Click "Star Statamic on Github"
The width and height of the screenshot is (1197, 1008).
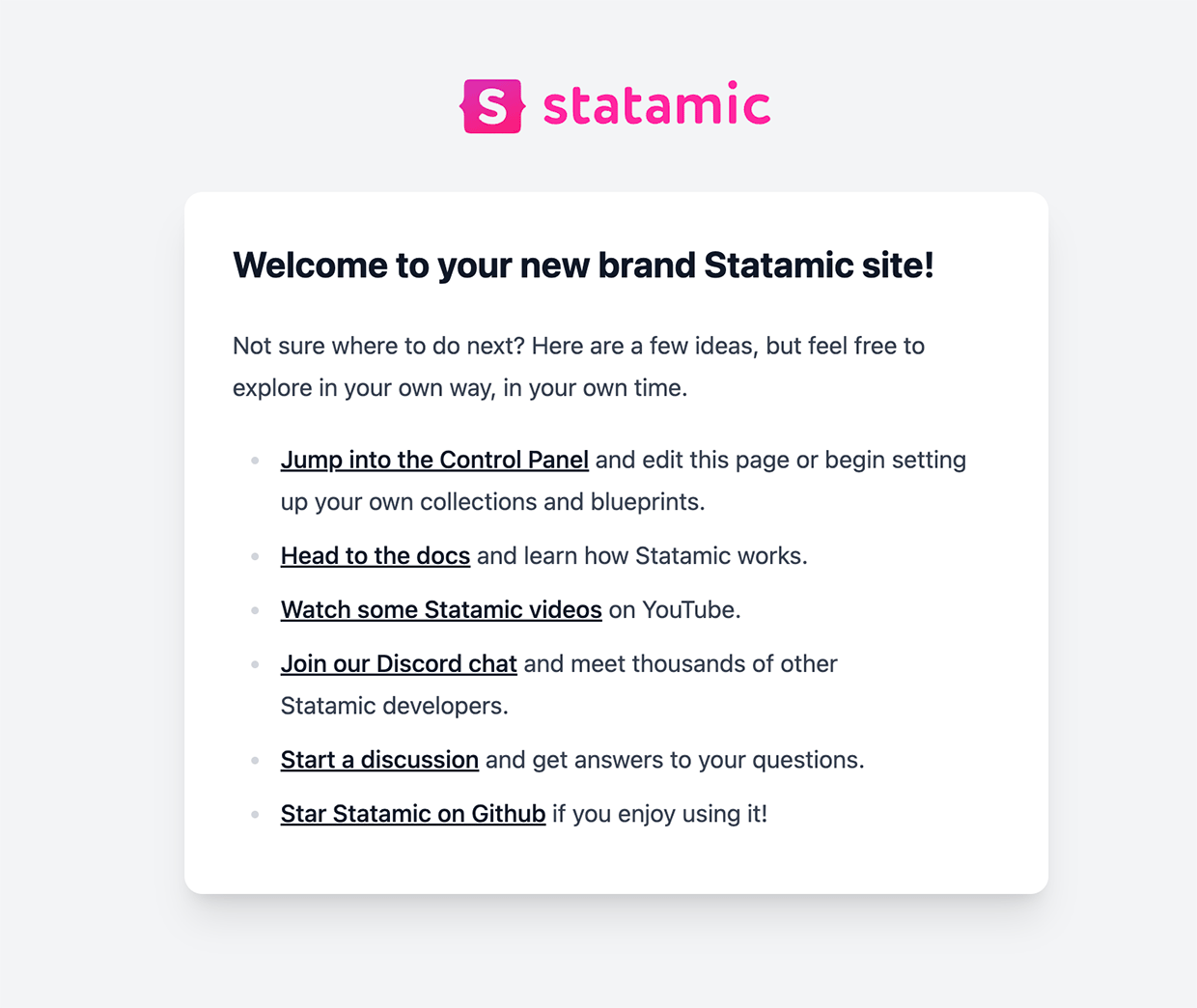tap(413, 814)
